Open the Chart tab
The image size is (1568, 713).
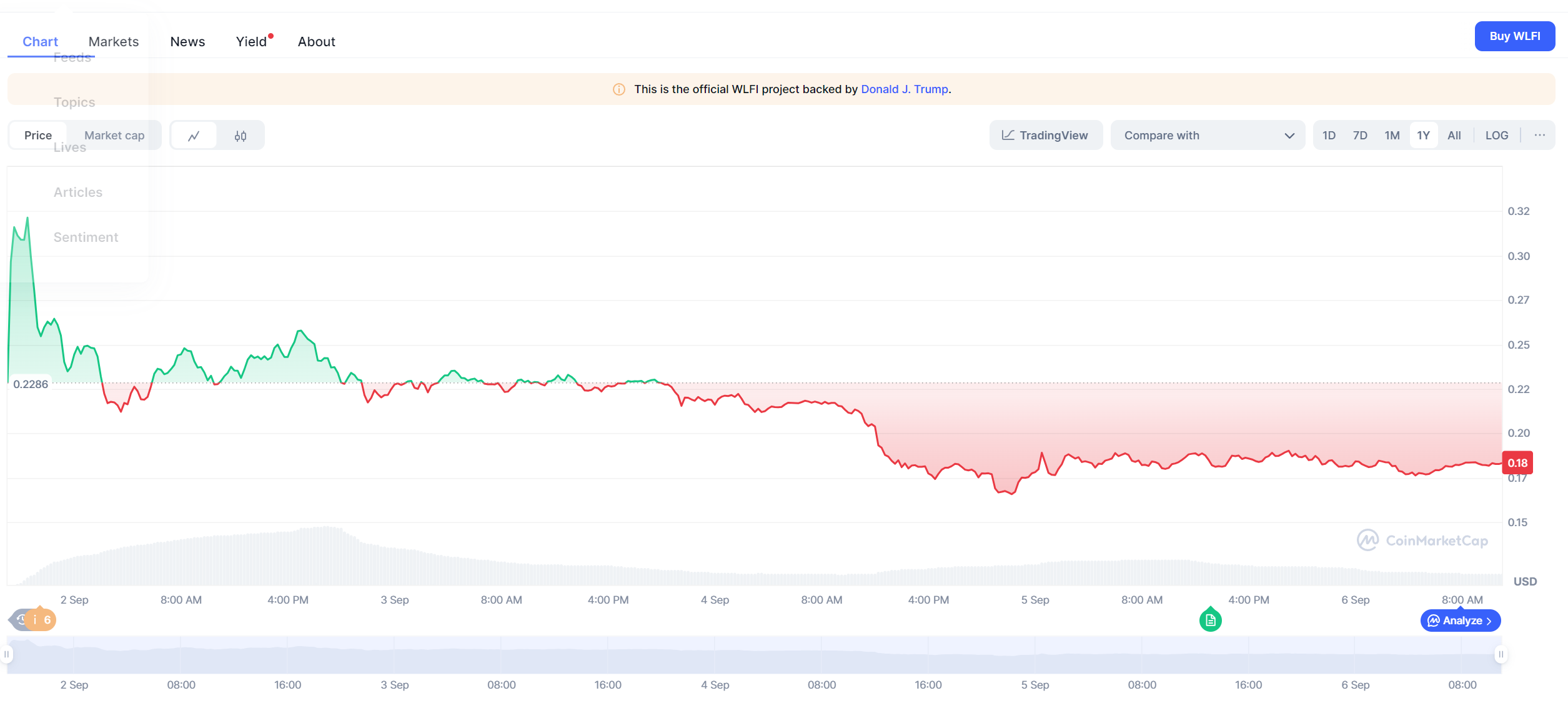pyautogui.click(x=40, y=41)
